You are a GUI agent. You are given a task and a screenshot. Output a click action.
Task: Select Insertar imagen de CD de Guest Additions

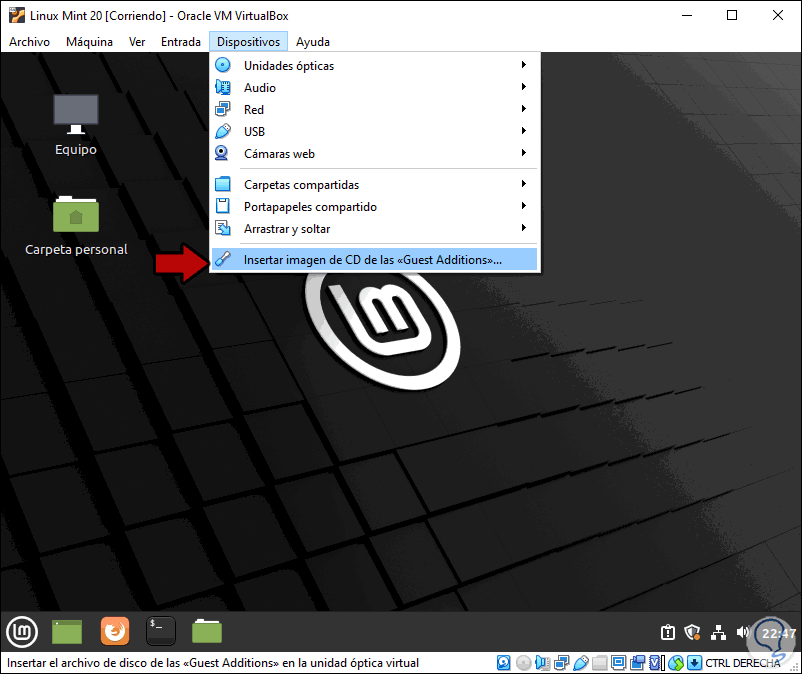[374, 259]
